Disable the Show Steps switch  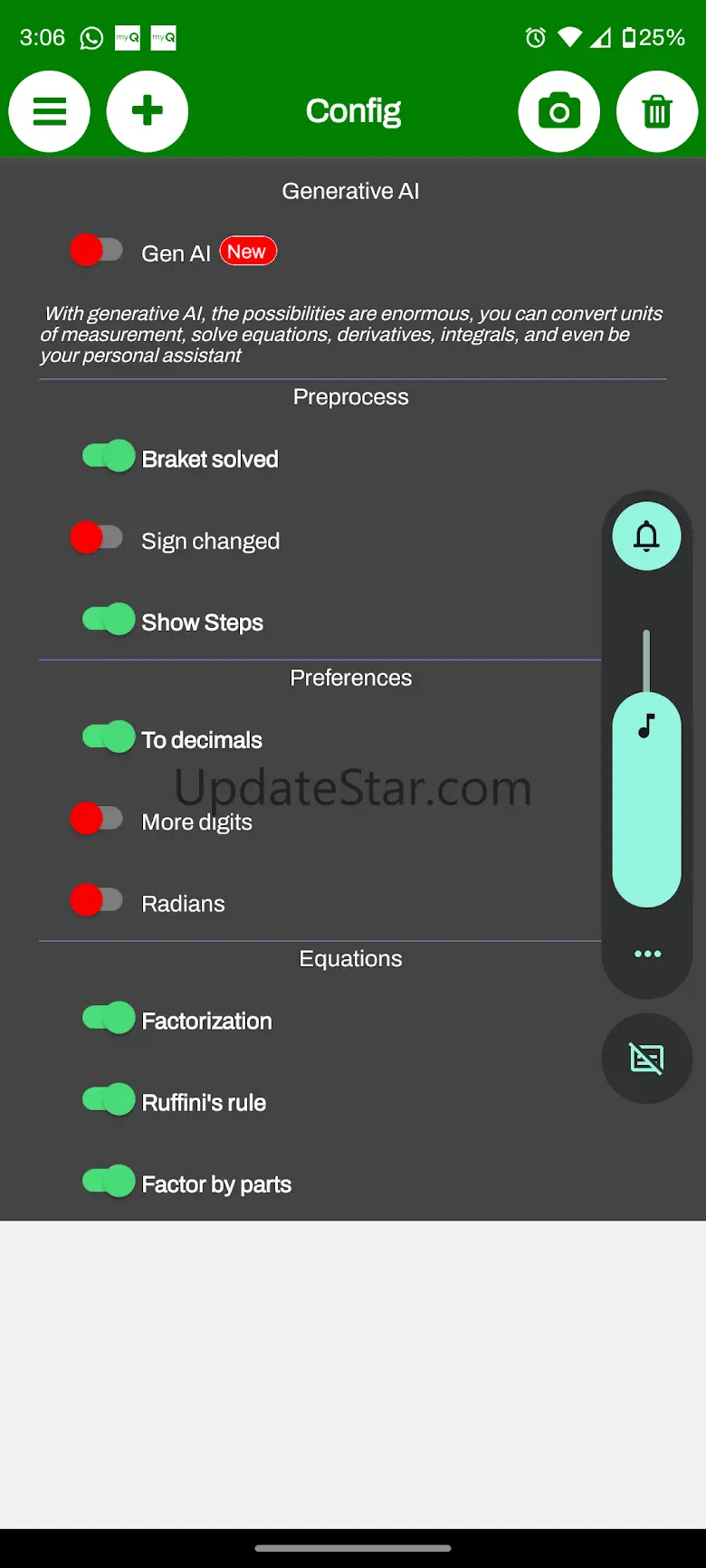[x=109, y=620]
